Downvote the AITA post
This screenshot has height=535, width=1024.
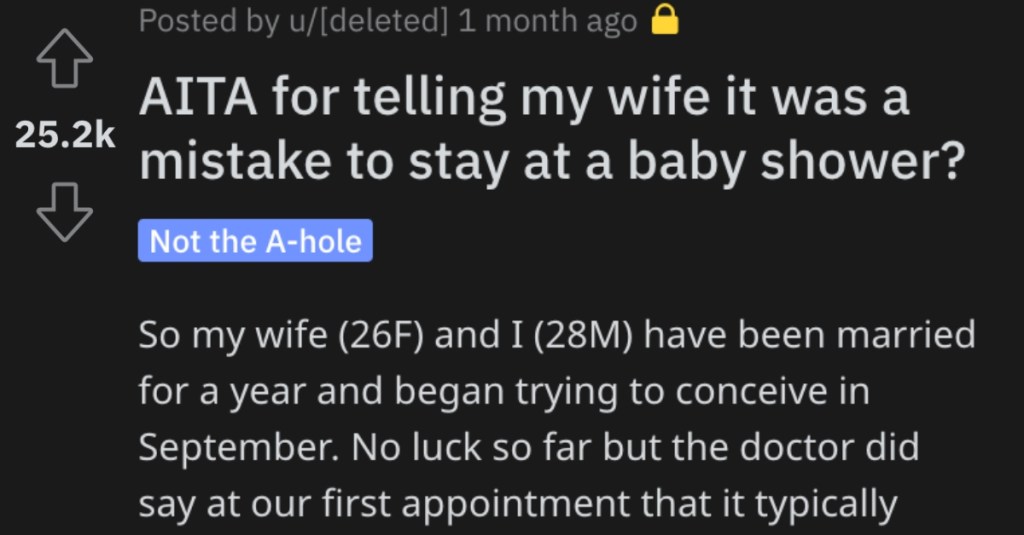point(64,212)
